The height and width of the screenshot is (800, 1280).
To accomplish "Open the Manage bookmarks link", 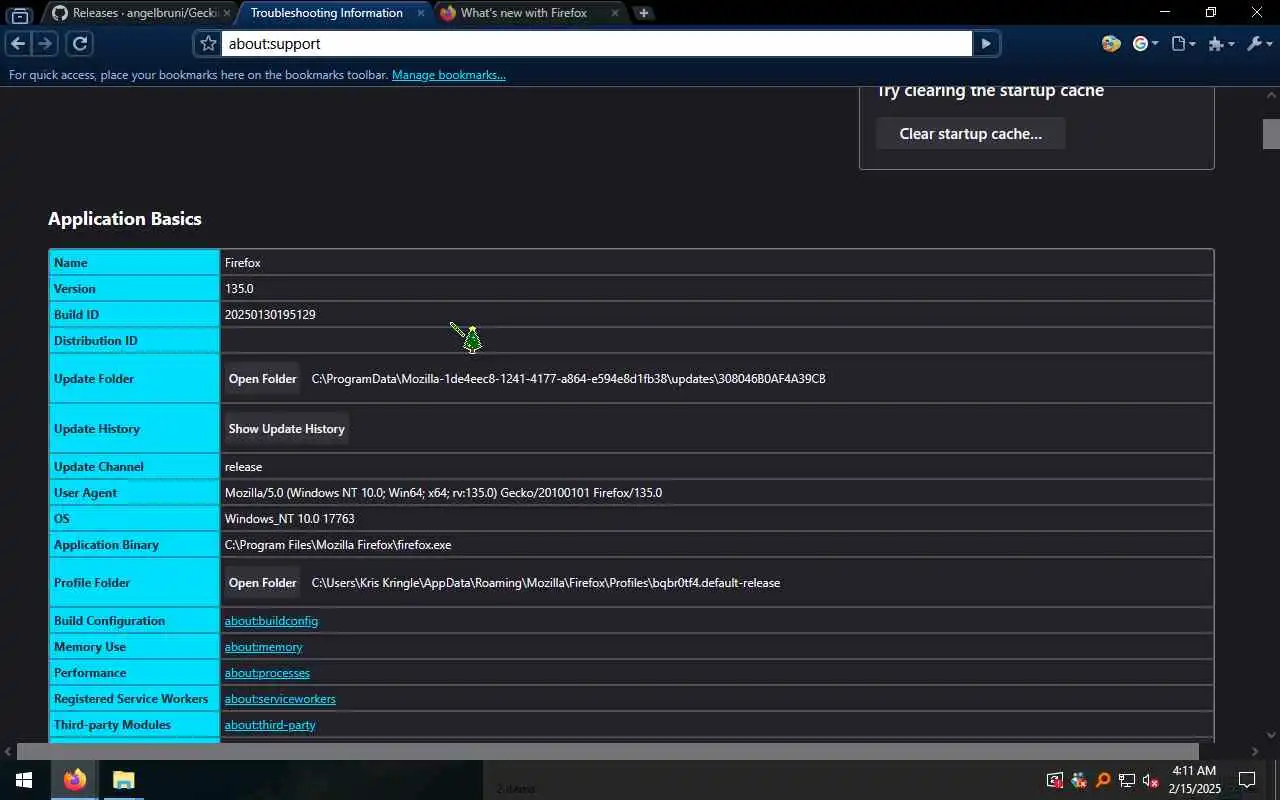I will (449, 75).
